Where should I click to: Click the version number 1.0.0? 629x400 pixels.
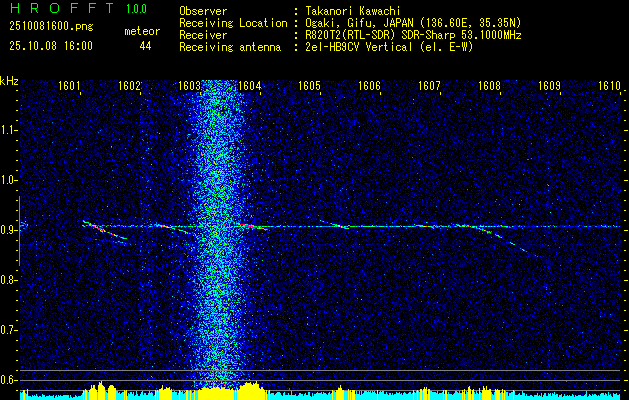point(136,9)
